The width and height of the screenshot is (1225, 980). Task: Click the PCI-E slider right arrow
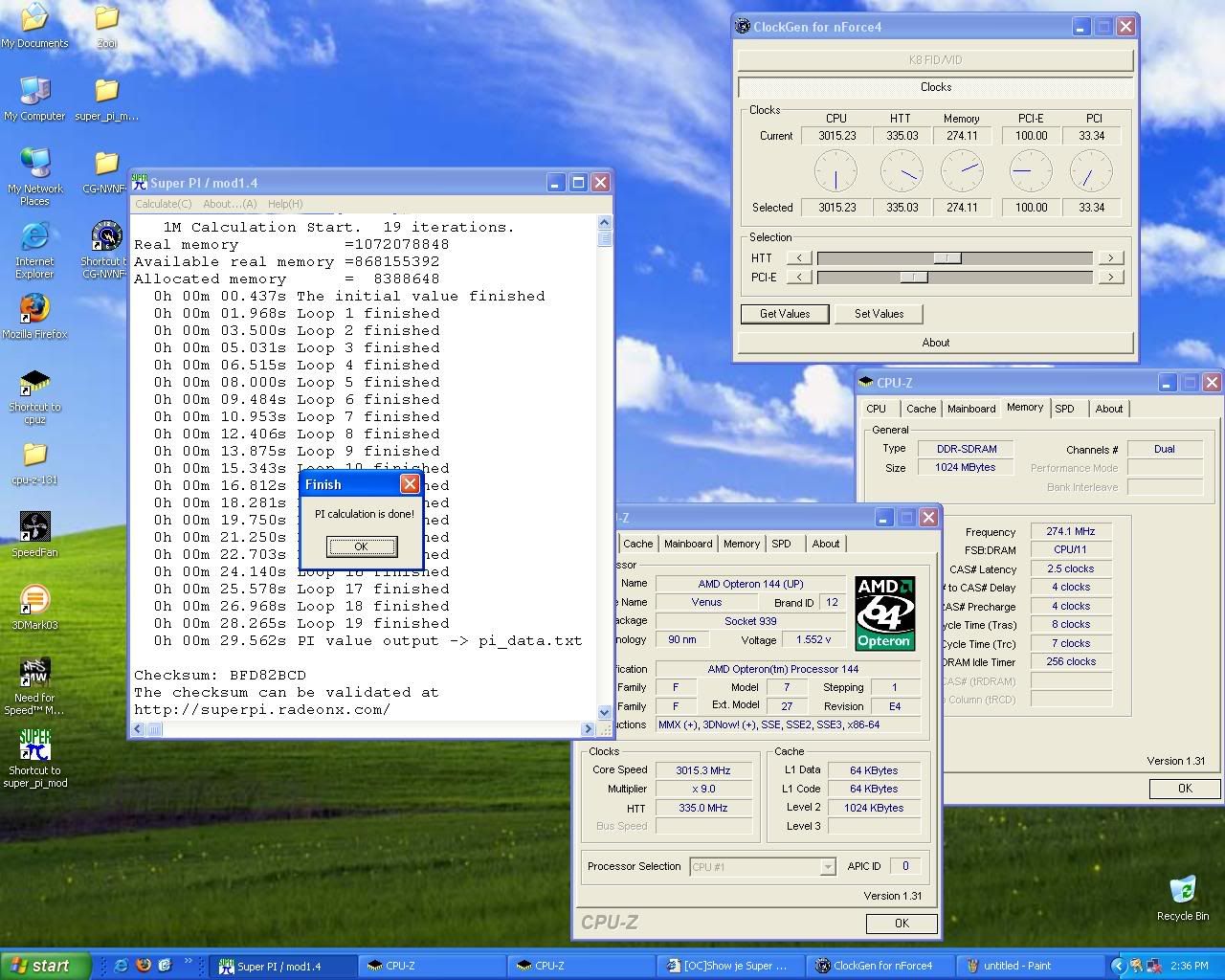pos(1110,278)
